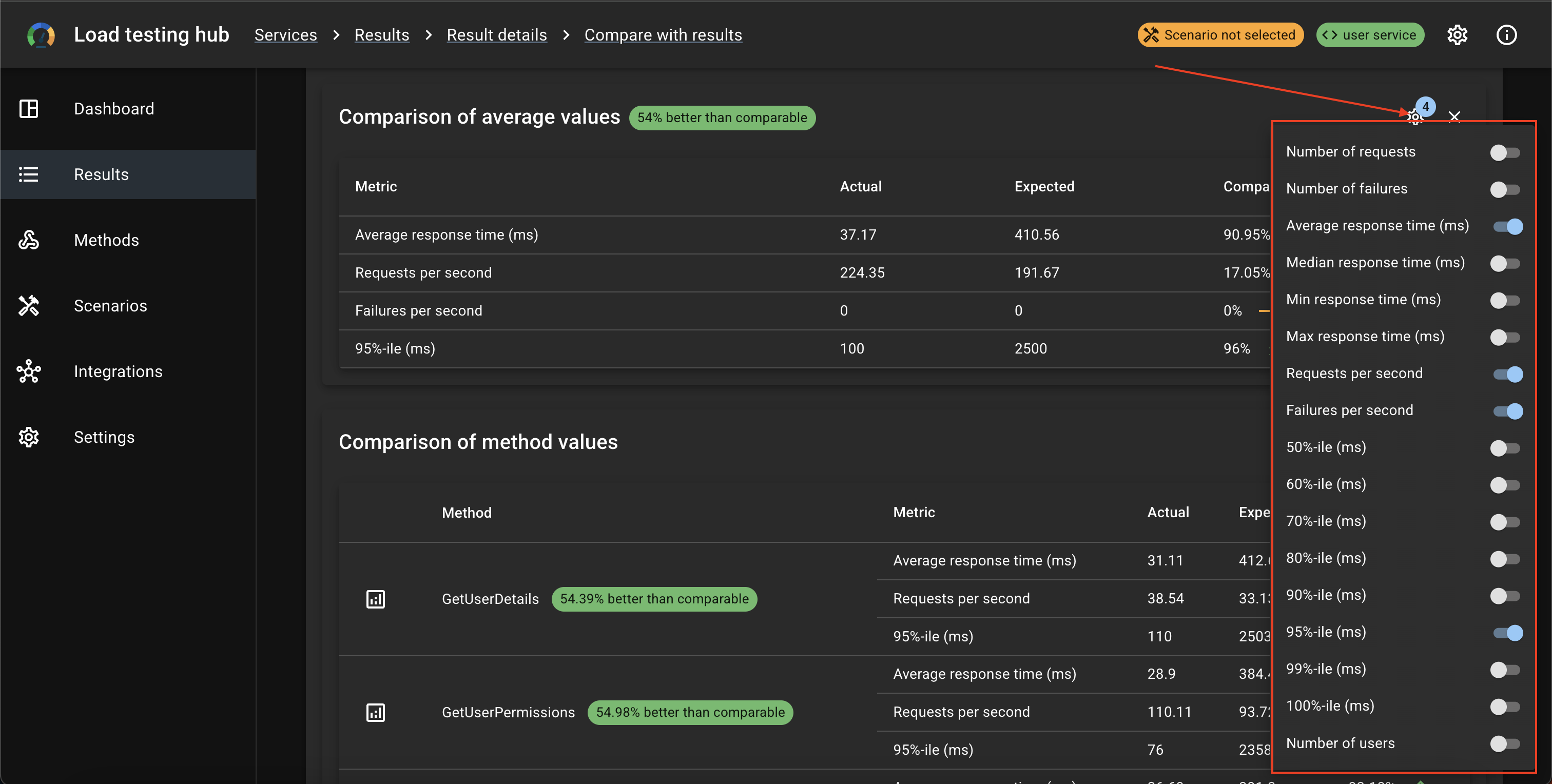The width and height of the screenshot is (1552, 784).
Task: Open Methods in the sidebar
Action: tap(128, 240)
